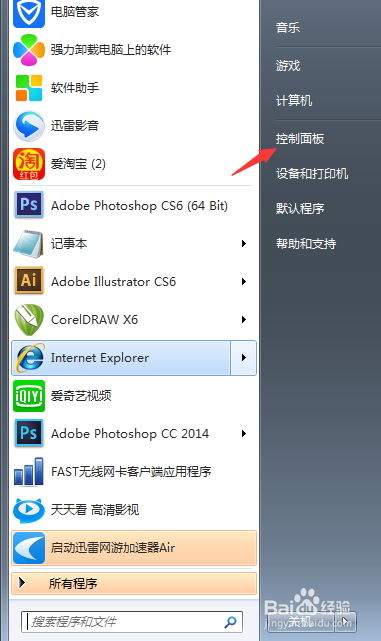Open the 软件助手 icon
The image size is (381, 641).
click(29, 87)
